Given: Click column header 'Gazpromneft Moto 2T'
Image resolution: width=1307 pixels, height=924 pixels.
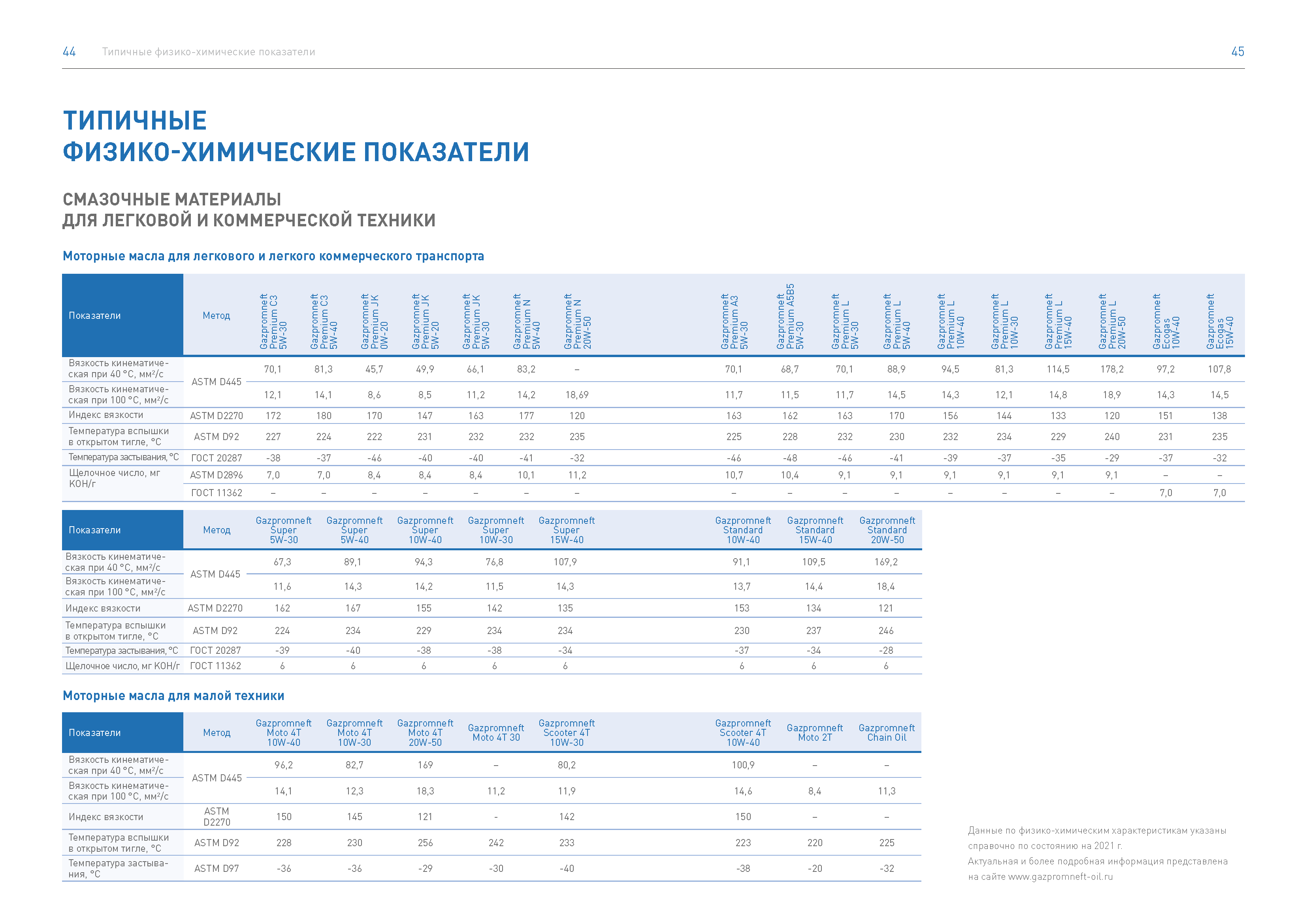Looking at the screenshot, I should pyautogui.click(x=815, y=733).
